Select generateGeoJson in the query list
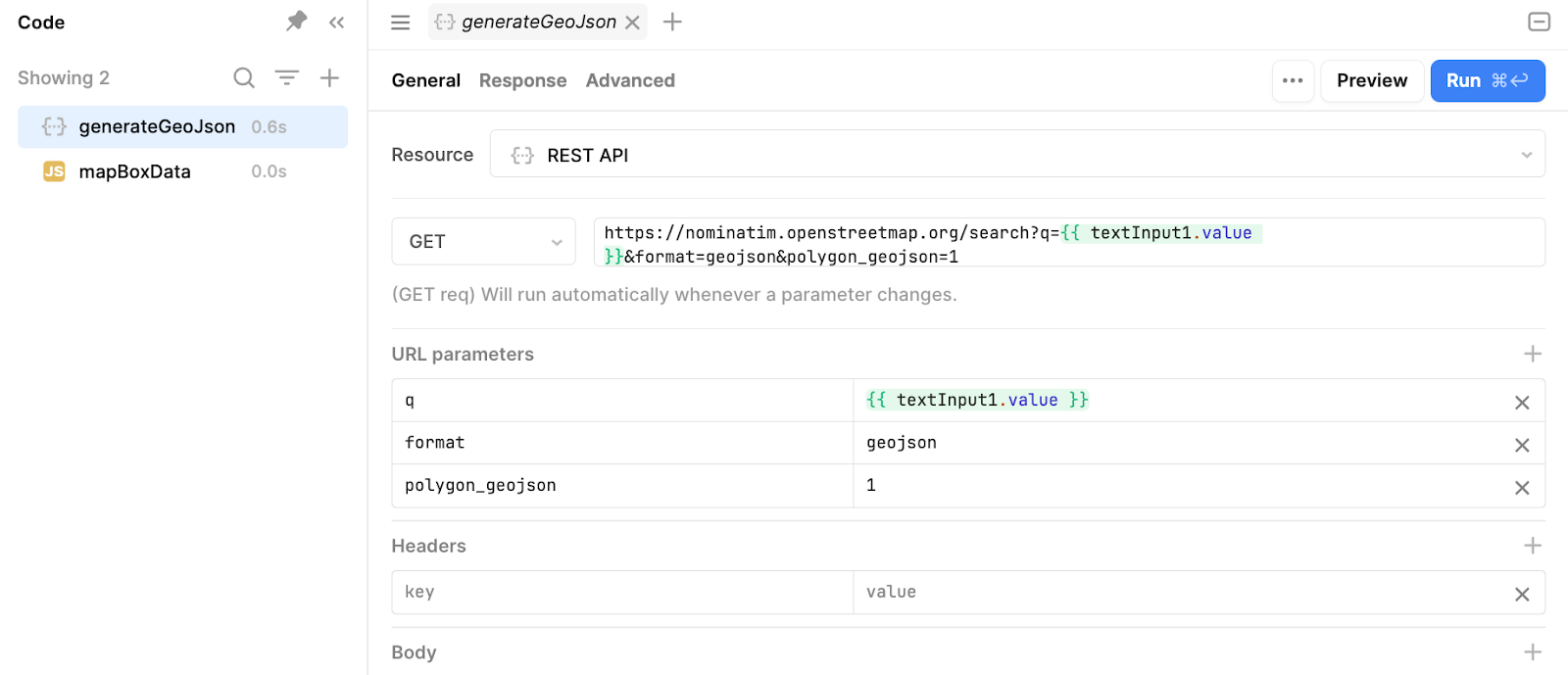 coord(182,126)
